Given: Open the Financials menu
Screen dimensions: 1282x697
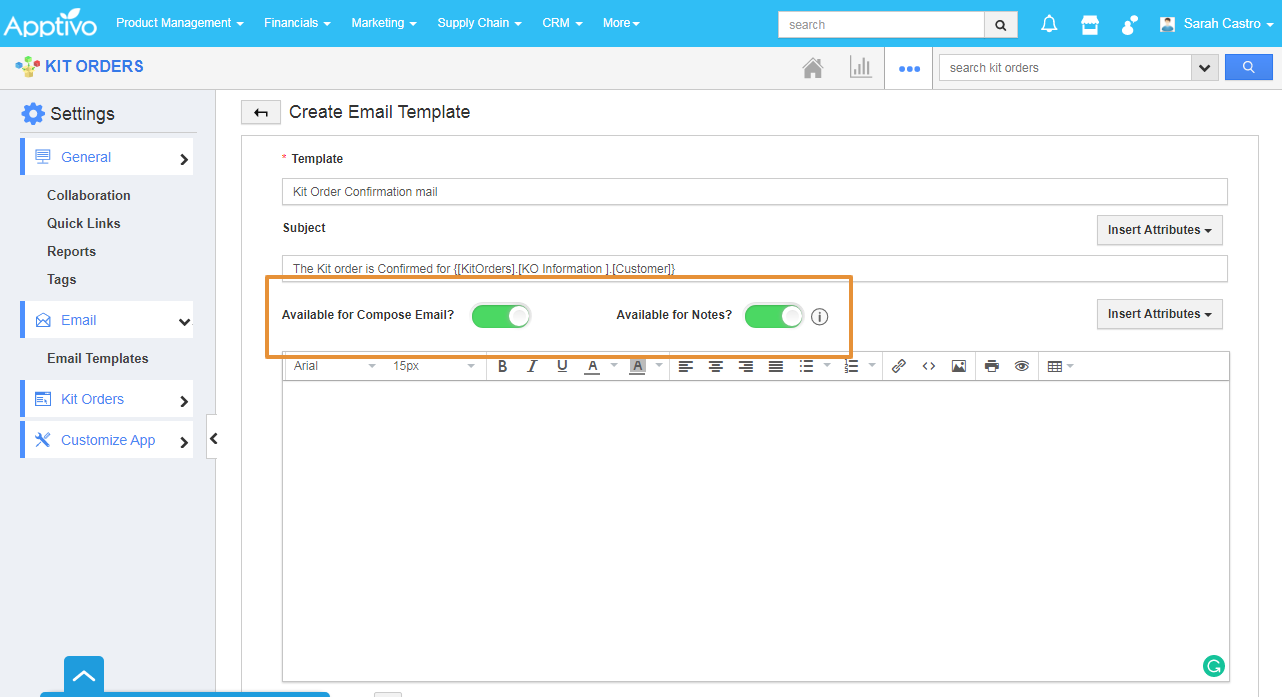Looking at the screenshot, I should tap(297, 23).
